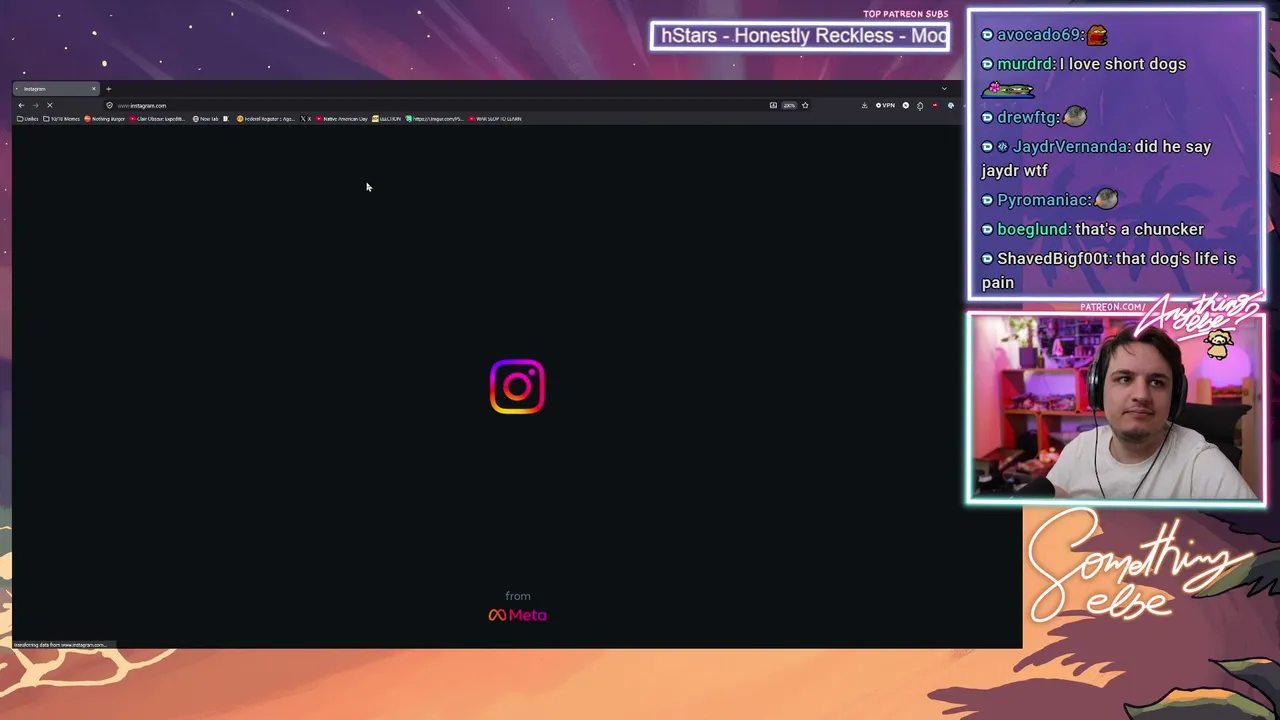The image size is (1280, 720).
Task: View site security info shield icon
Action: point(110,105)
